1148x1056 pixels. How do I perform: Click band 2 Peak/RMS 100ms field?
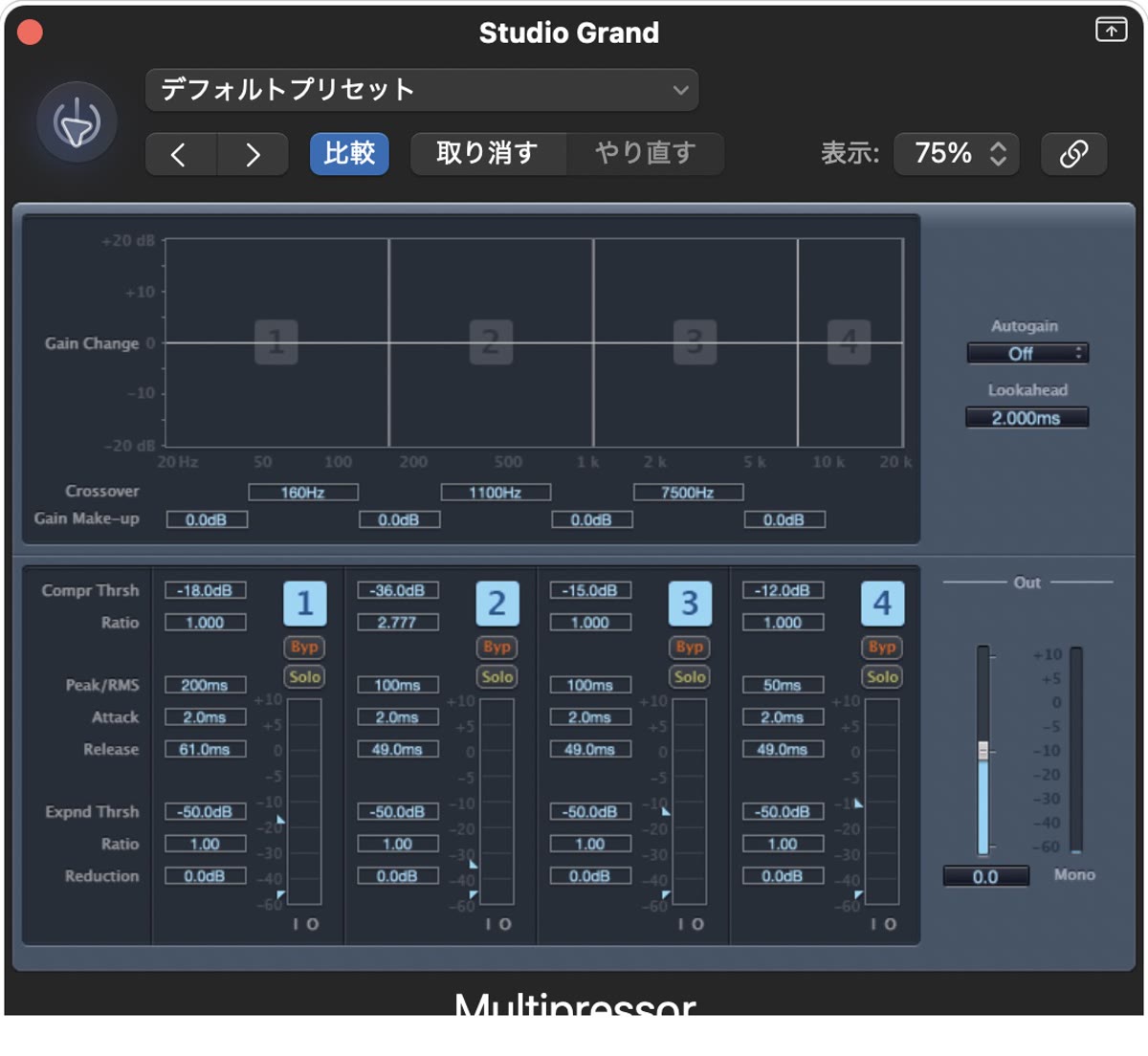click(x=398, y=685)
